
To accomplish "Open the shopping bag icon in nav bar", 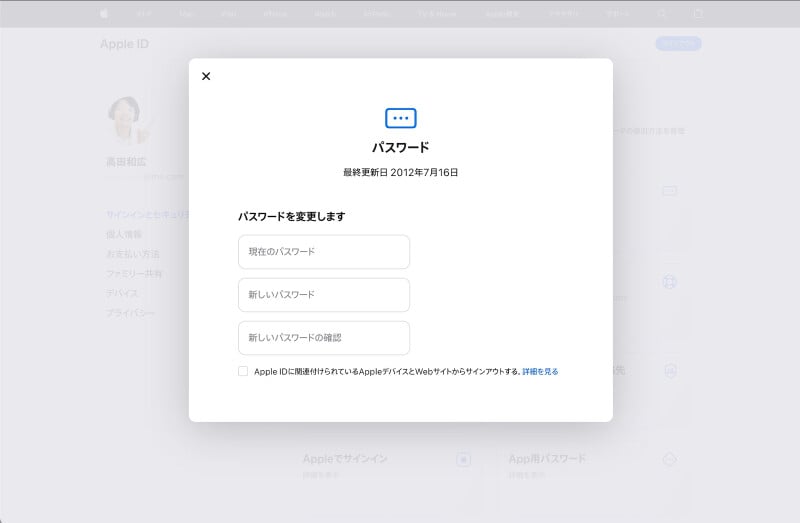I will click(698, 14).
